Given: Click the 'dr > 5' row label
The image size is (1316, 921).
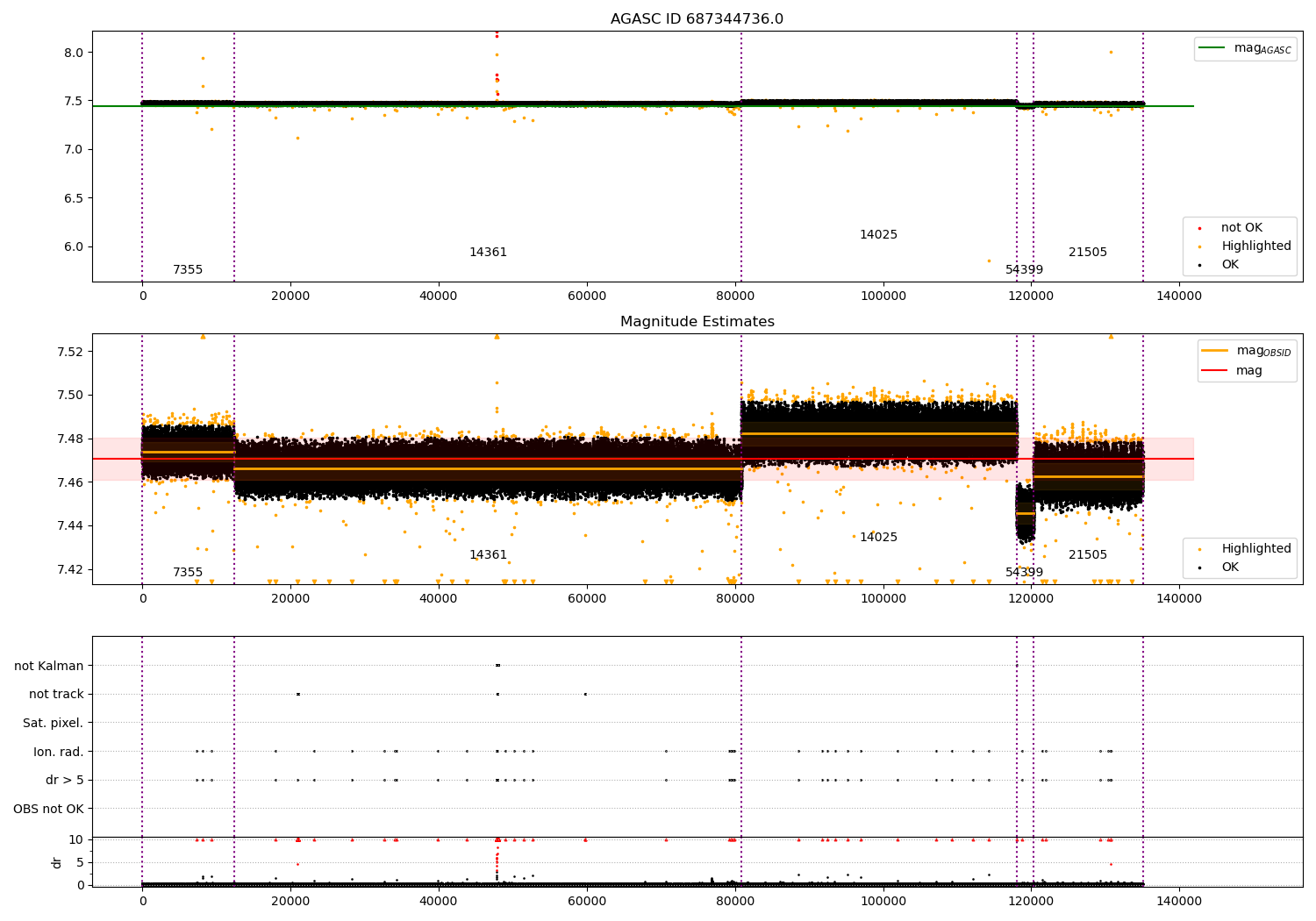Looking at the screenshot, I should click(x=65, y=780).
